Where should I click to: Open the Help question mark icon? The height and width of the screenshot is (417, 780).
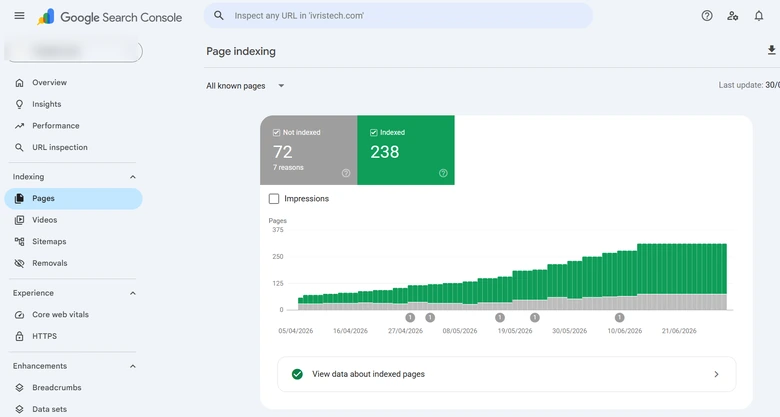(707, 16)
